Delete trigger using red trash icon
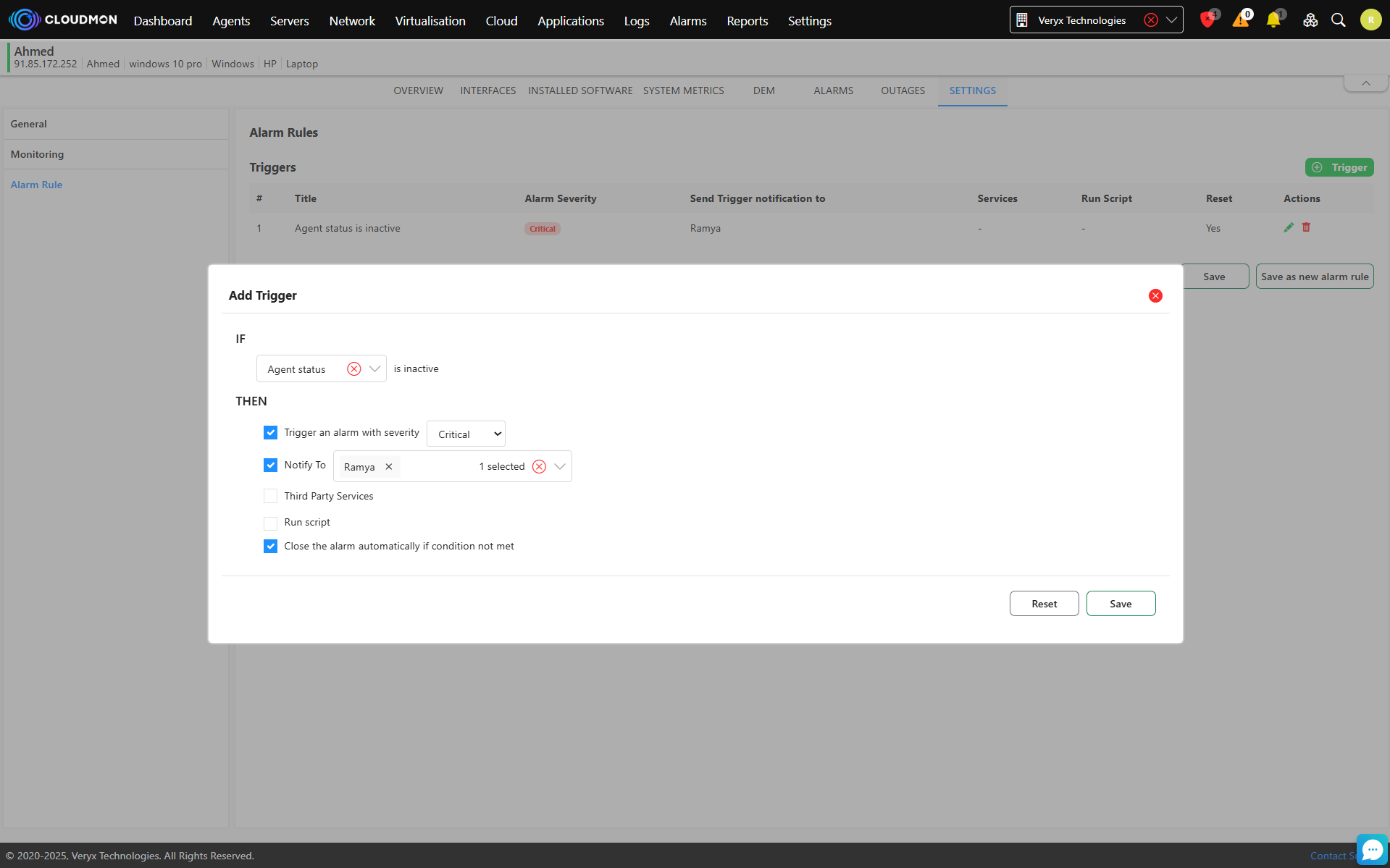Viewport: 1390px width, 868px height. 1306,227
